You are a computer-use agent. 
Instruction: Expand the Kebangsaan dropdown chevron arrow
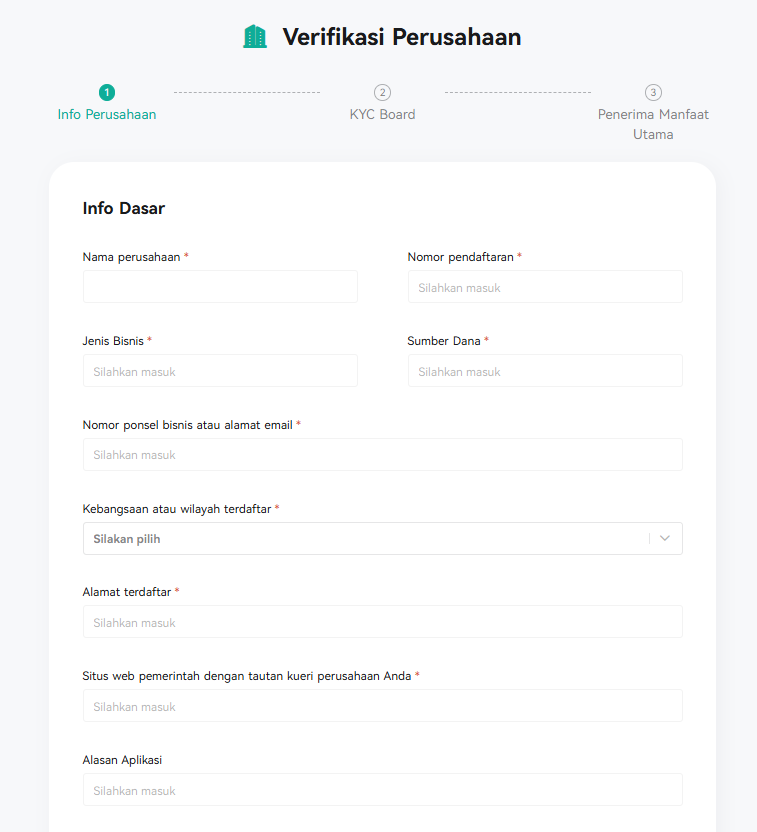point(665,538)
